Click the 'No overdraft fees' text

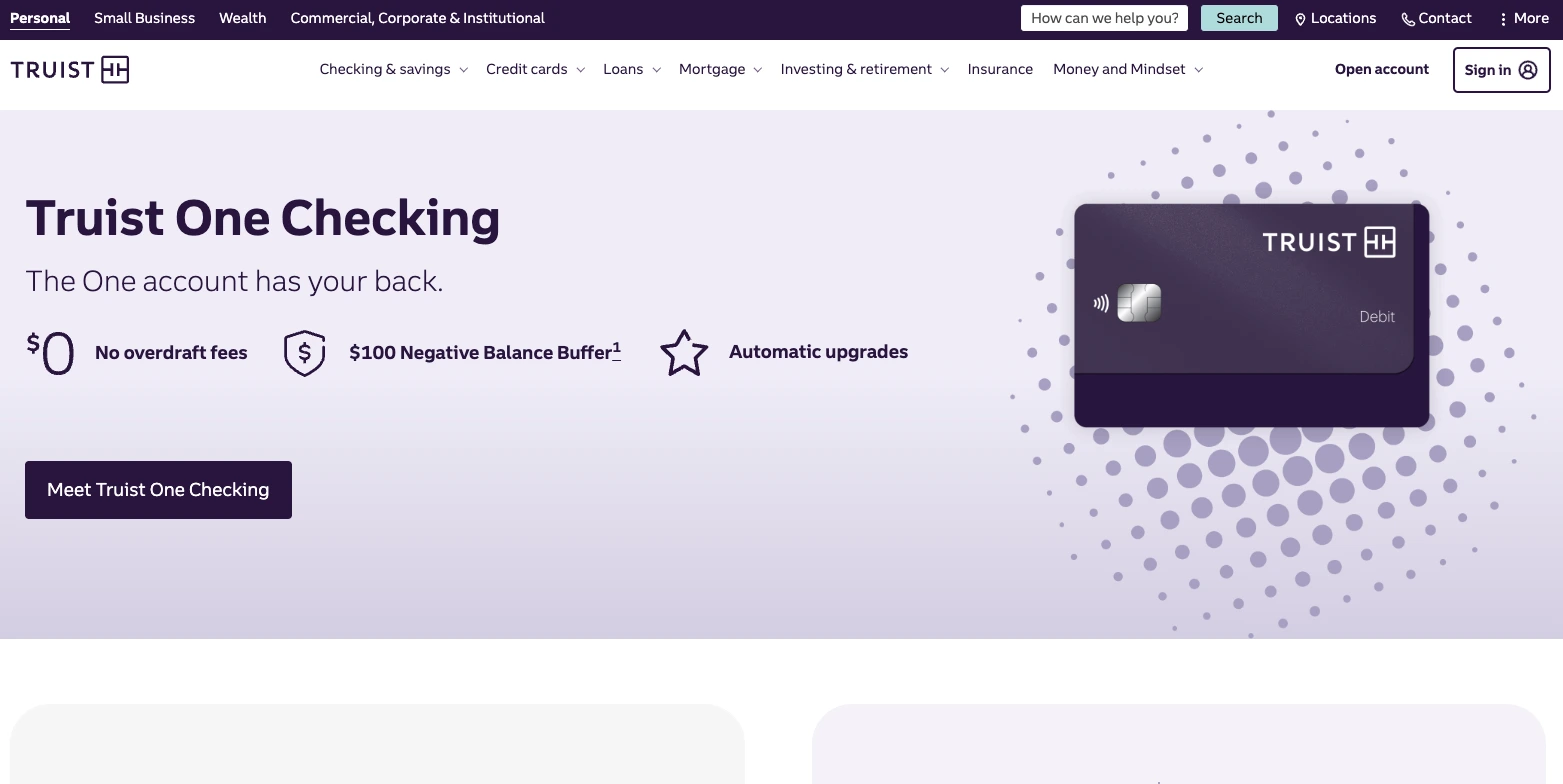coord(171,352)
